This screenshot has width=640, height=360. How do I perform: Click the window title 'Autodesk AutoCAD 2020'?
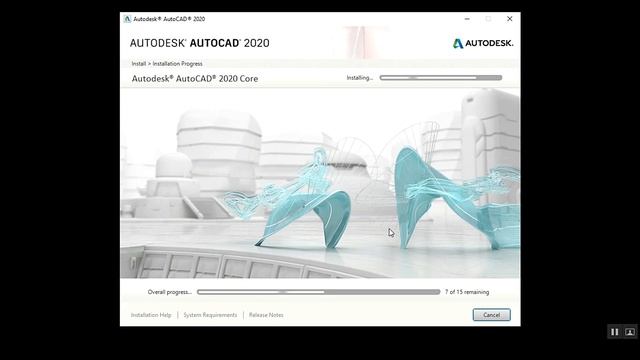click(169, 19)
